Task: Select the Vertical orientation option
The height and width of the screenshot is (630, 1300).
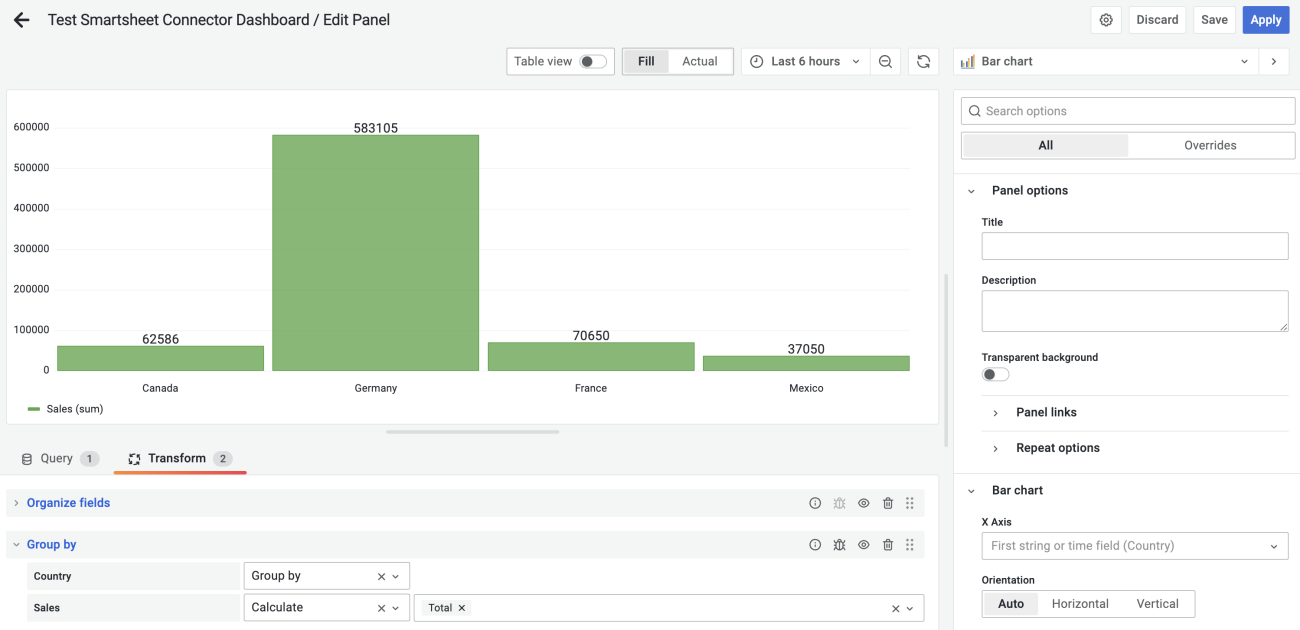Action: pos(1157,603)
